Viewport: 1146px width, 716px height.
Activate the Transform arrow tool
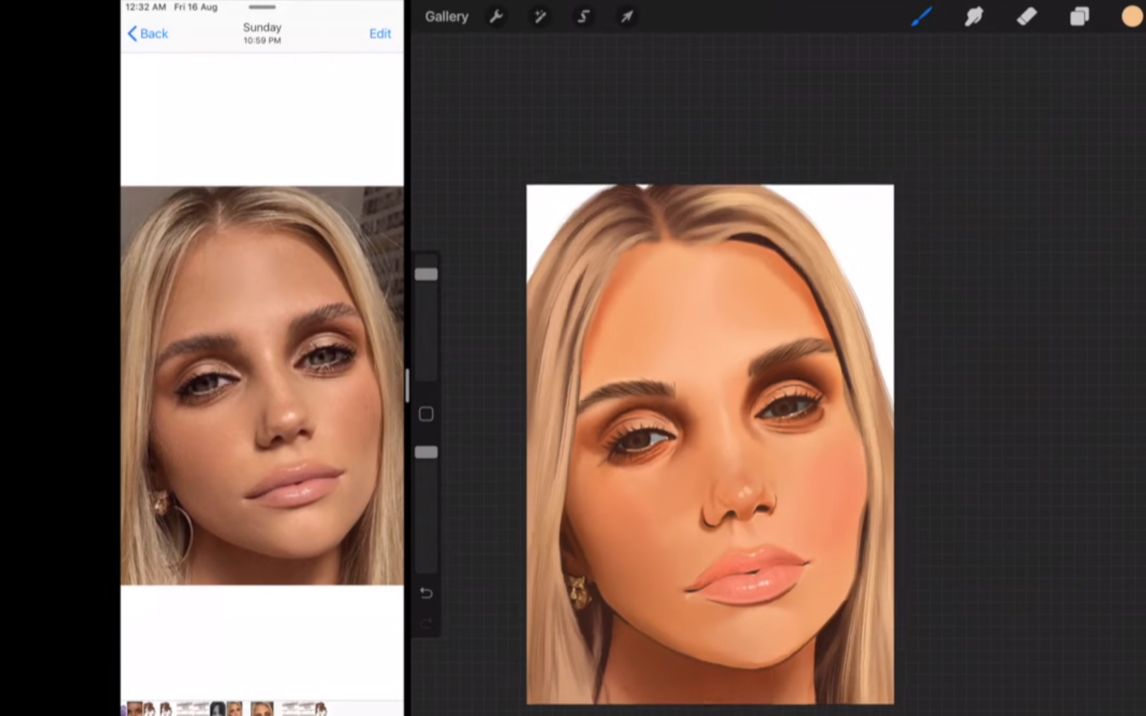[x=627, y=17]
